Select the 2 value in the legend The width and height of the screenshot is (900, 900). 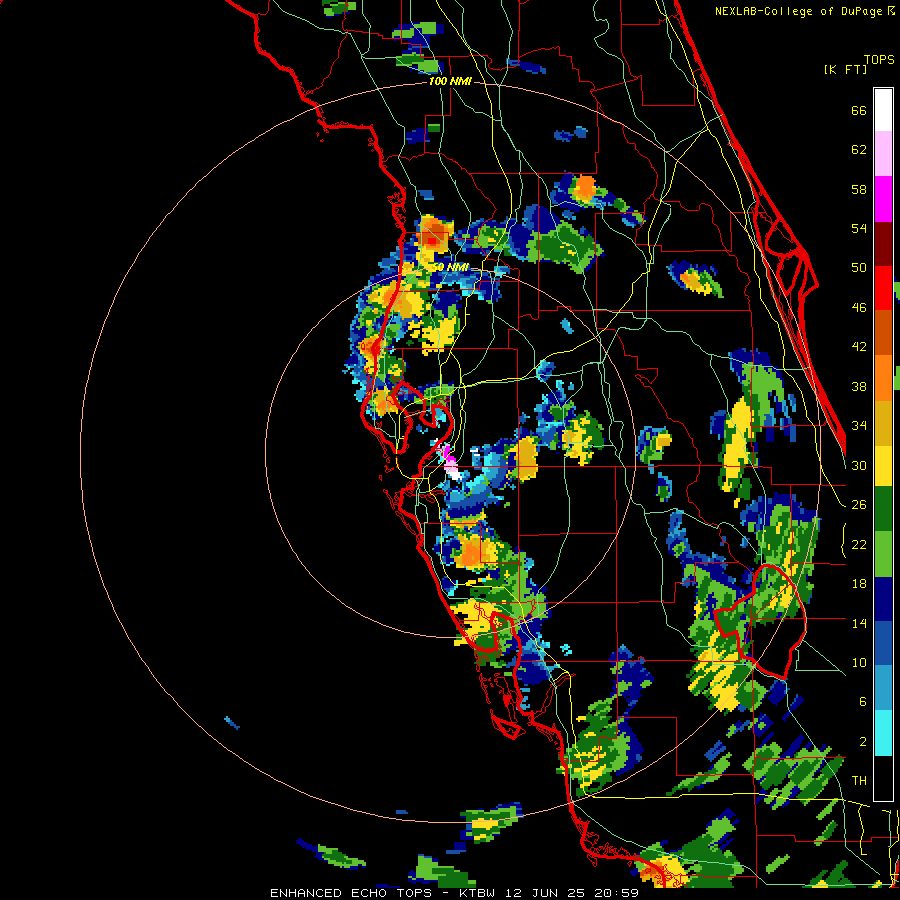click(x=862, y=742)
